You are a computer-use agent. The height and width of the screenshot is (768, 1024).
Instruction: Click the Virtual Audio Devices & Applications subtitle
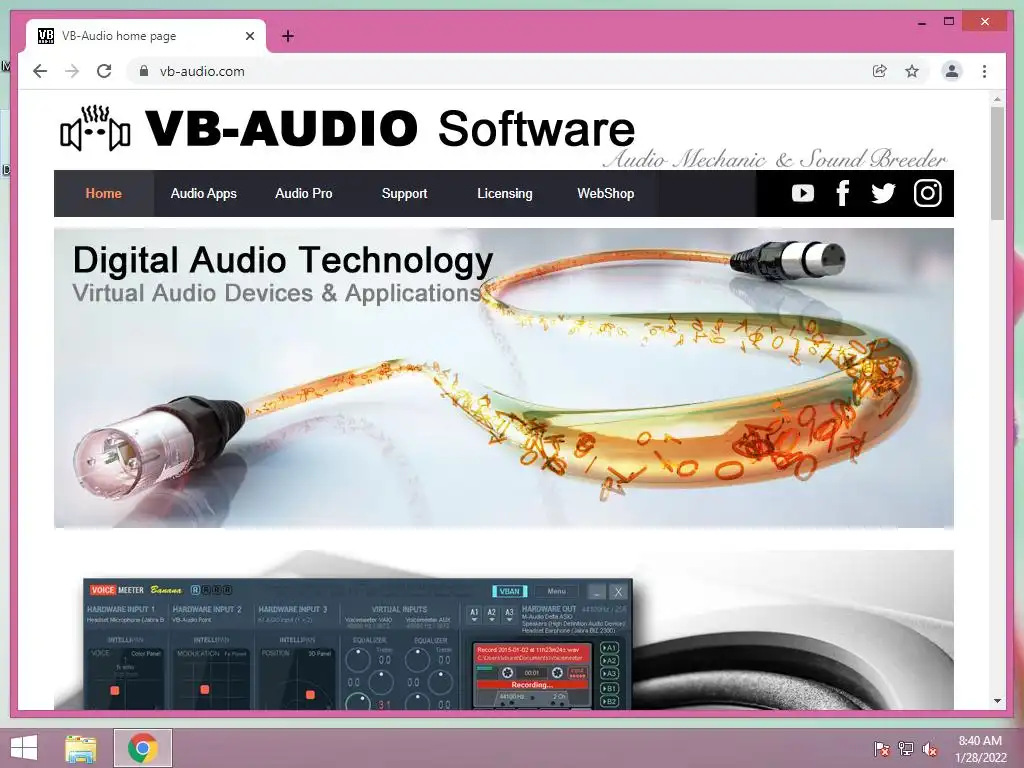tap(277, 293)
